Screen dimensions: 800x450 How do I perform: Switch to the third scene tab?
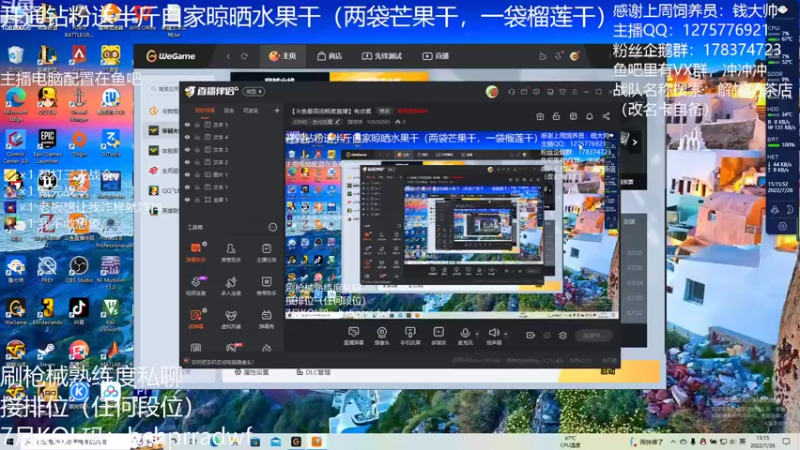251,110
